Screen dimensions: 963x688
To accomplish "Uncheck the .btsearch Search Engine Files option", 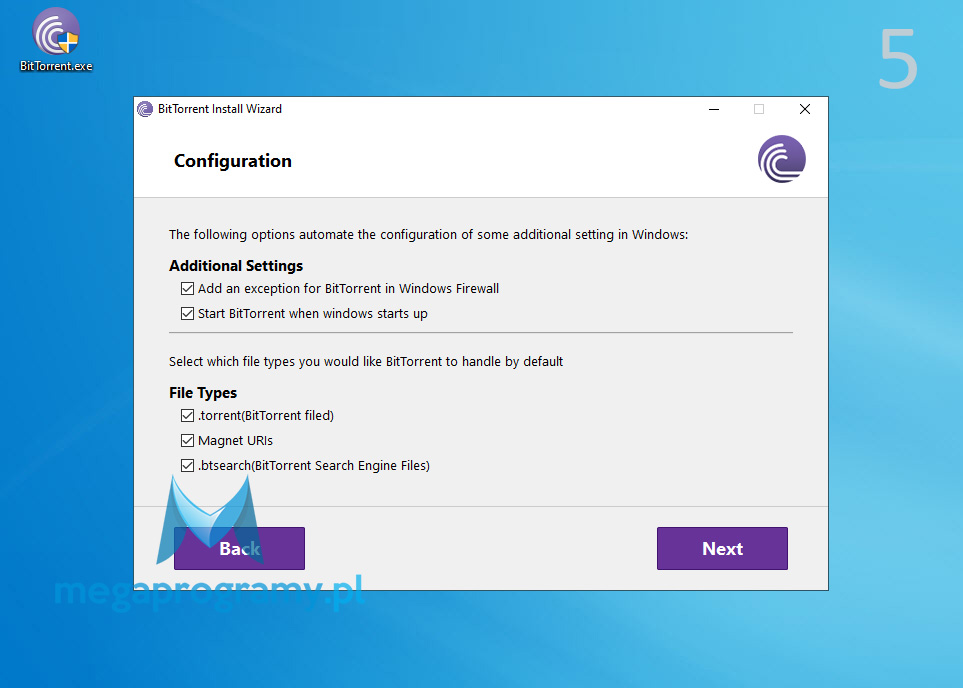I will point(187,466).
